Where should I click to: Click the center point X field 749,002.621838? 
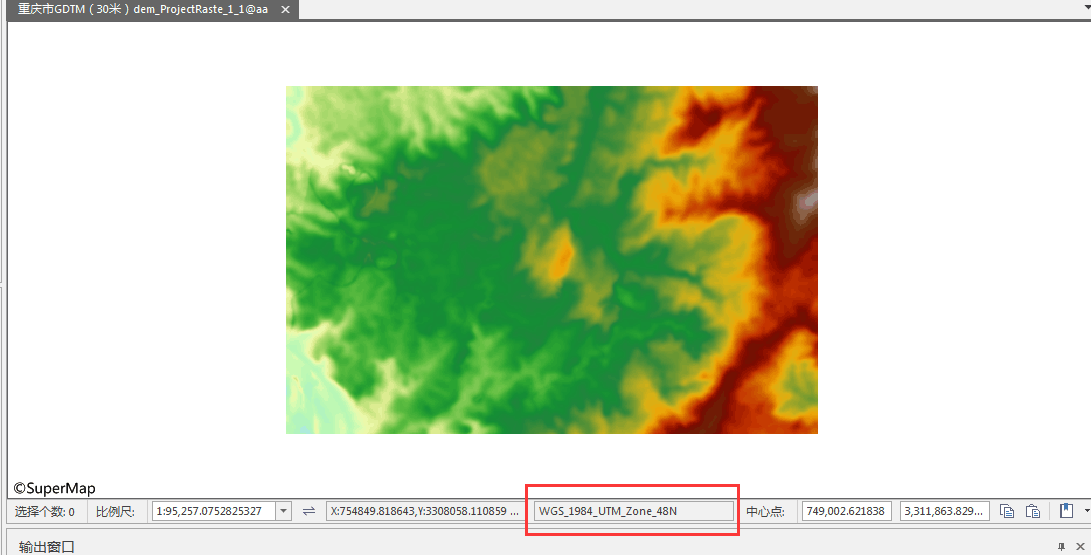point(847,511)
